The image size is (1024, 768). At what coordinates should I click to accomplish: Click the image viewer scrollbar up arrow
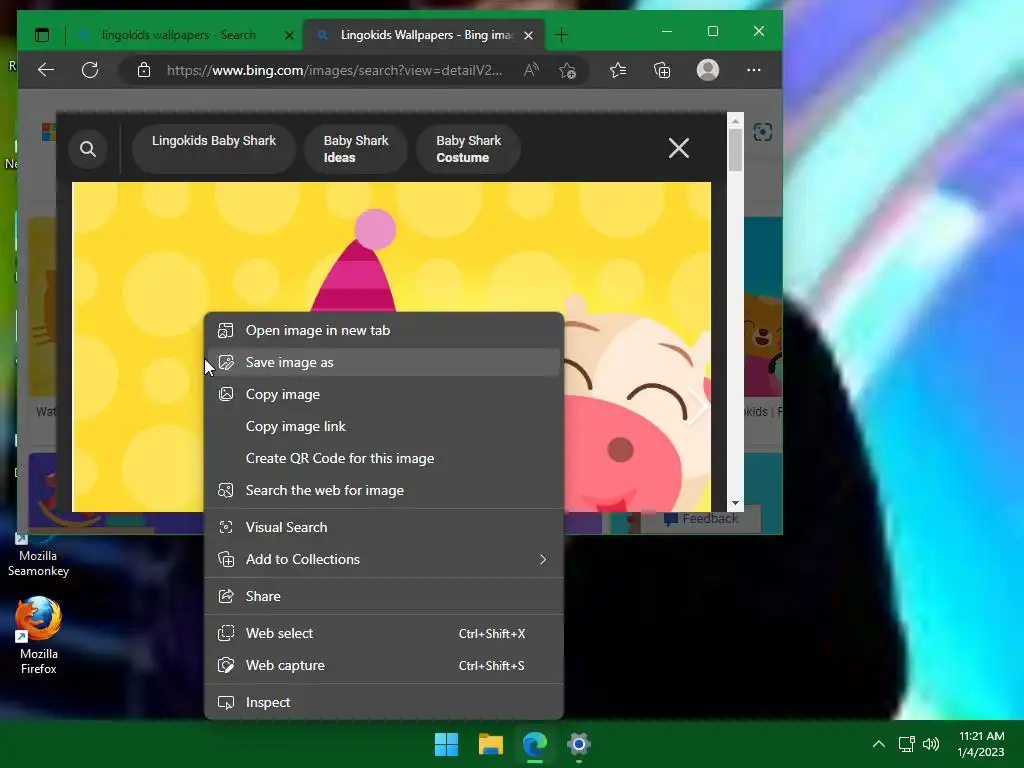point(735,121)
